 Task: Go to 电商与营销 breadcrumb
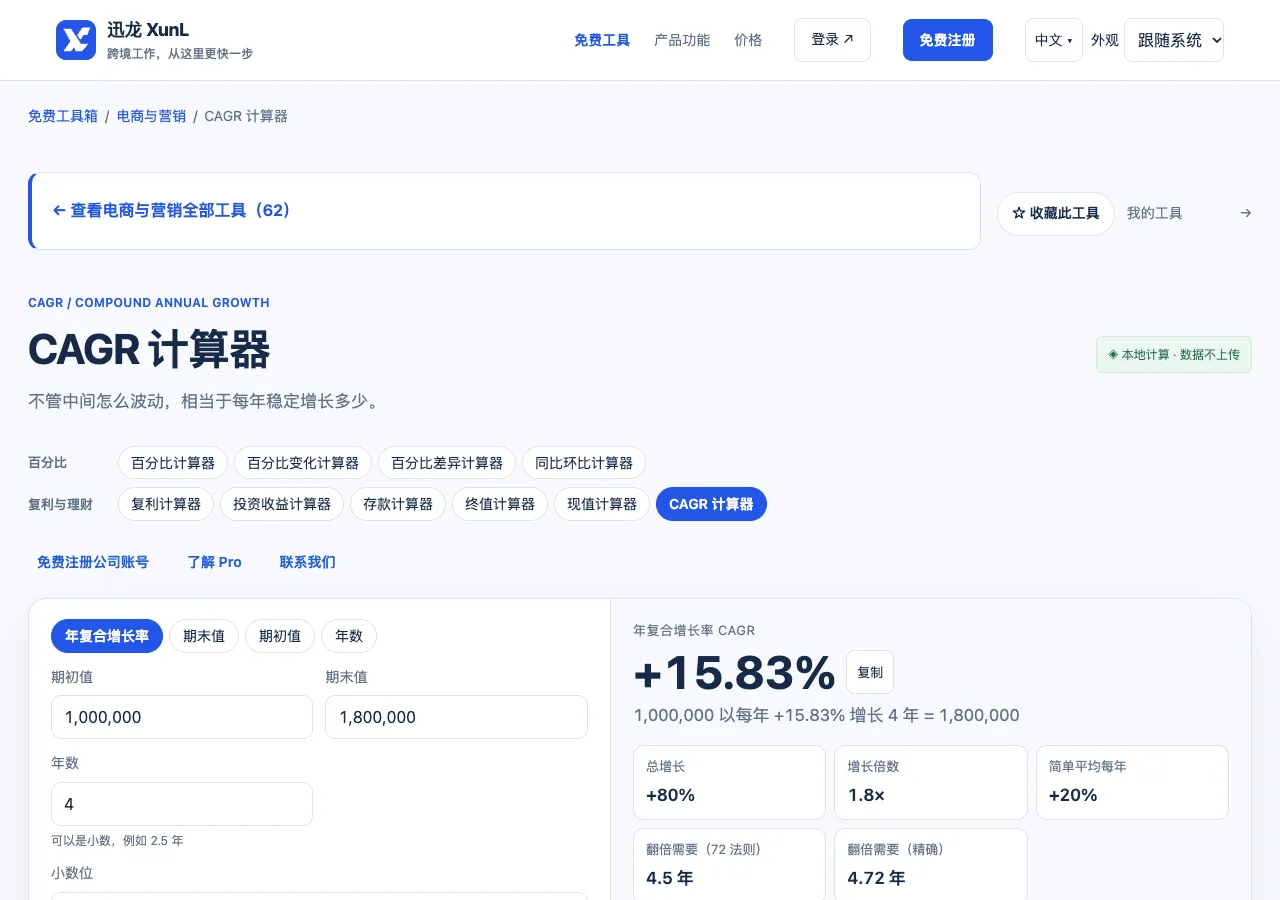click(x=151, y=116)
